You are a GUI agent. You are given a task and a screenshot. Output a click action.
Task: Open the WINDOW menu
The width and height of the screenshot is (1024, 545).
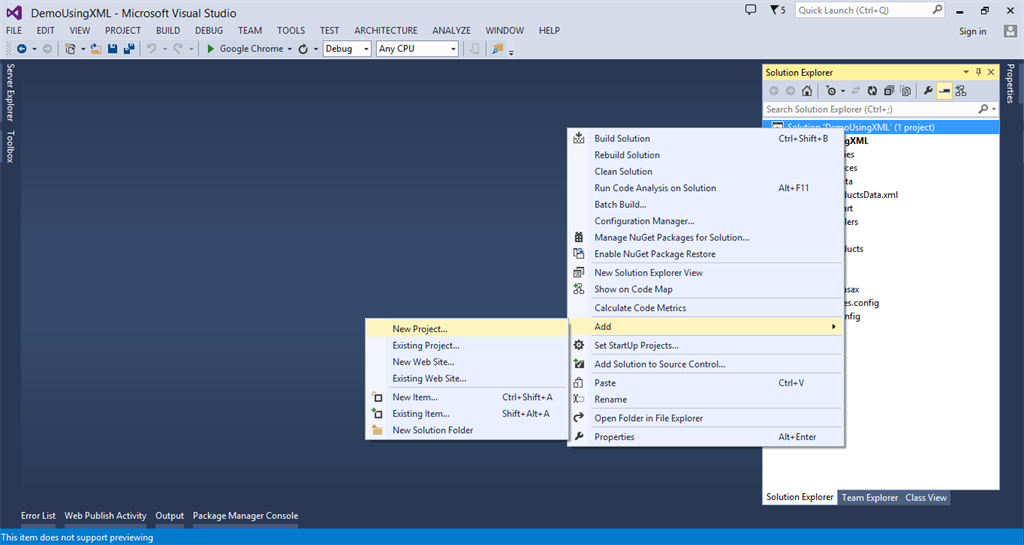(x=505, y=31)
